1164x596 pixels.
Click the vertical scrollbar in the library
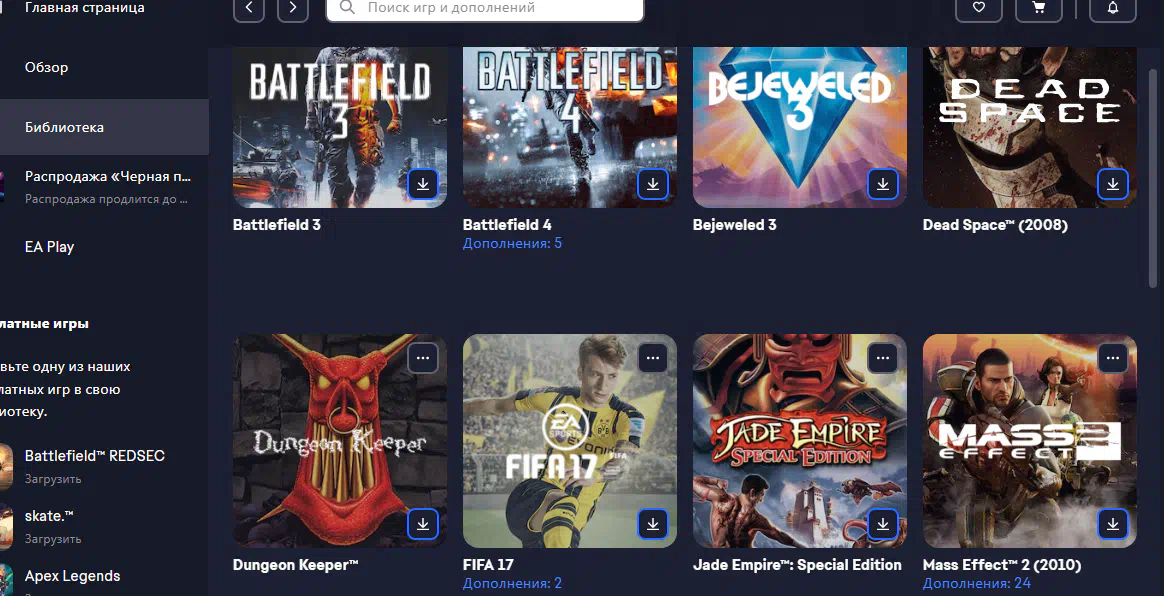pyautogui.click(x=1153, y=178)
